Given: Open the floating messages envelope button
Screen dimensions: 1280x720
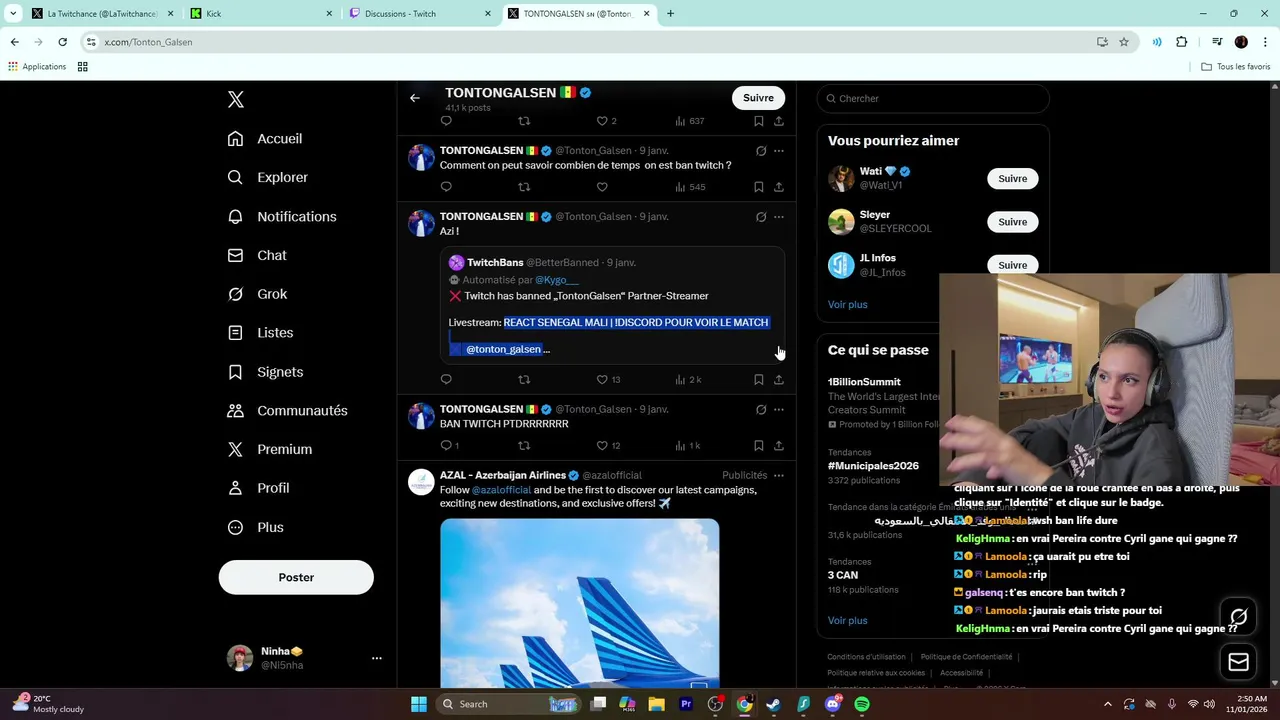Looking at the screenshot, I should [x=1239, y=662].
